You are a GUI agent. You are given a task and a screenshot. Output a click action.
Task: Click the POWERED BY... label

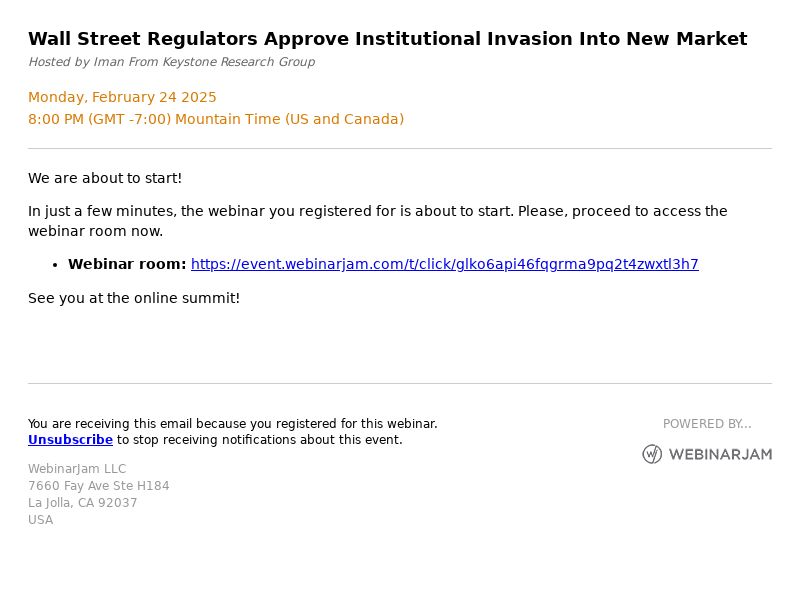point(707,424)
